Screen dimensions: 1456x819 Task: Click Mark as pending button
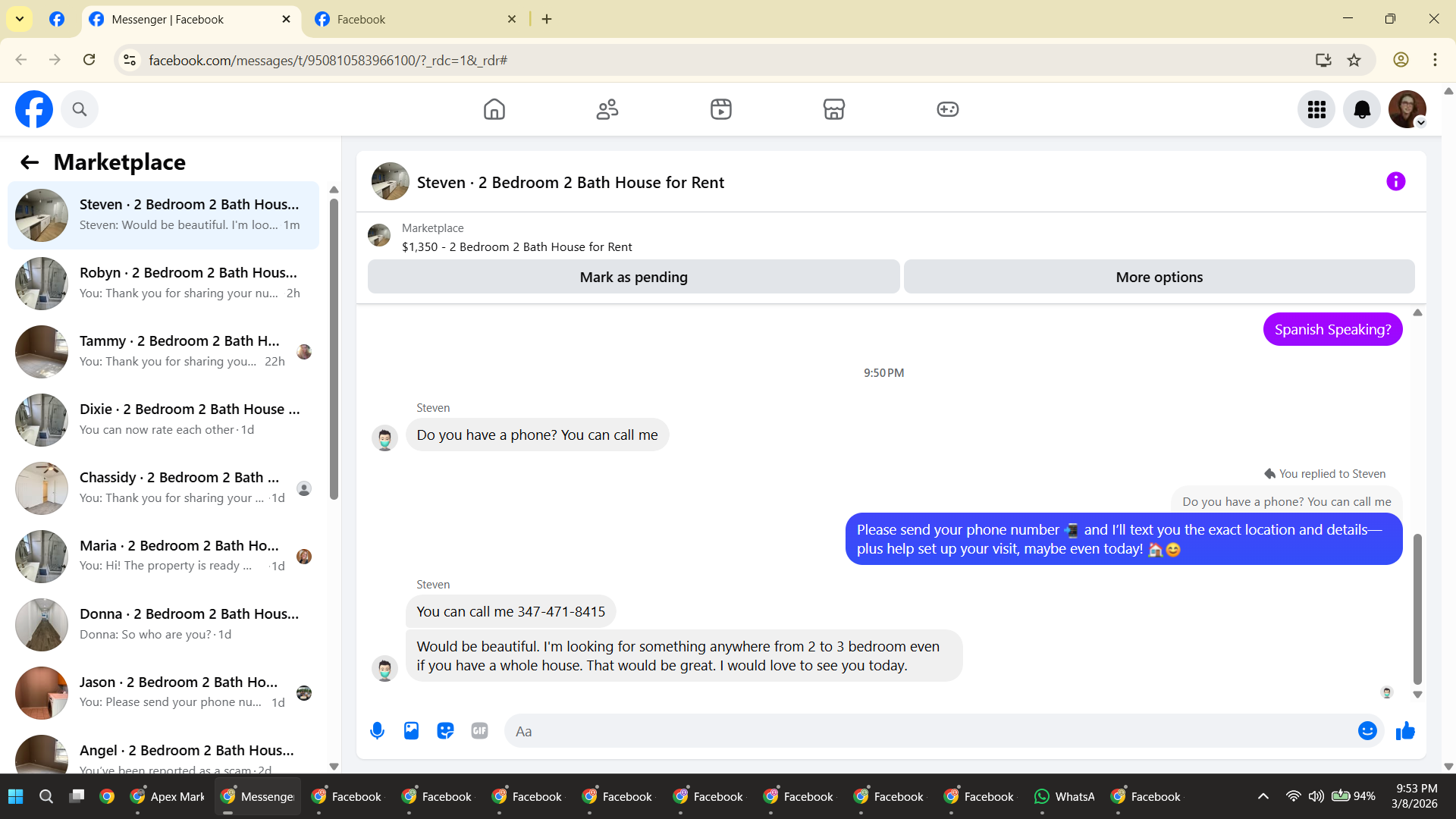pos(633,278)
